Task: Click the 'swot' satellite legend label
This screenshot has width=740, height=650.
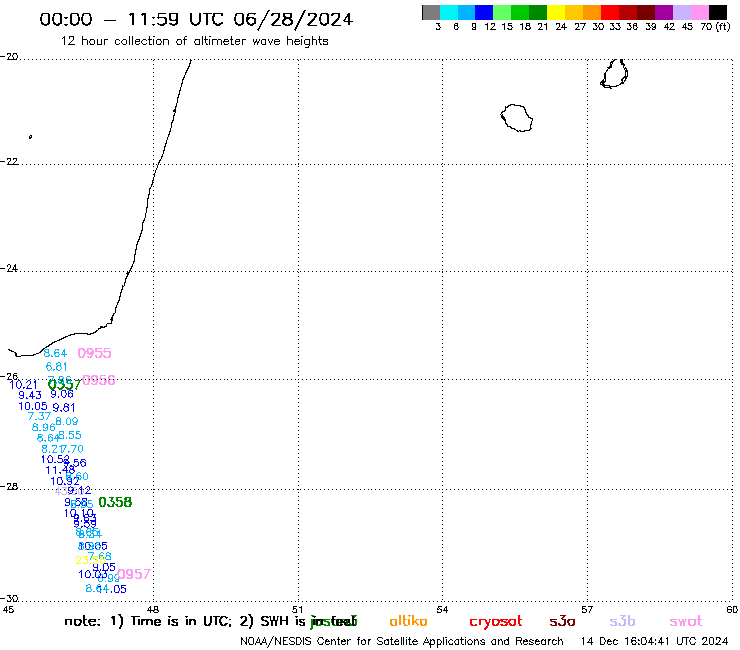Action: 686,621
